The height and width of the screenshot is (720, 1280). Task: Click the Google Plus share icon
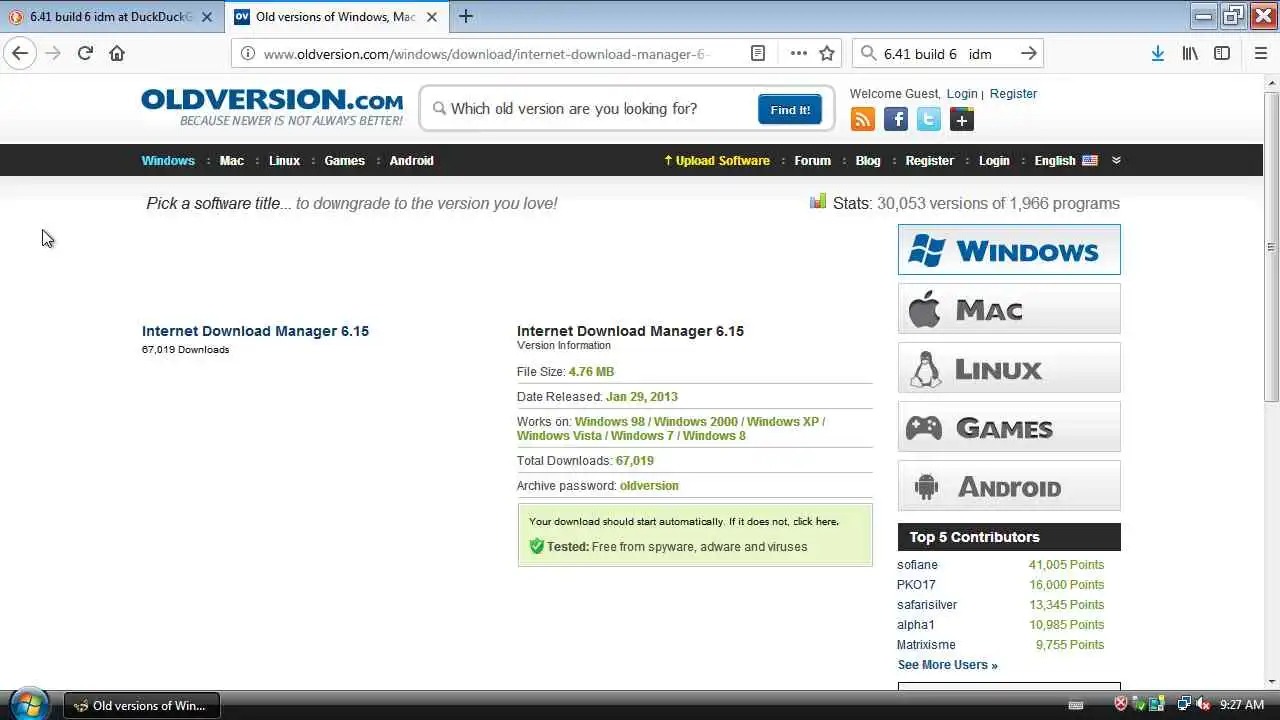(x=962, y=120)
